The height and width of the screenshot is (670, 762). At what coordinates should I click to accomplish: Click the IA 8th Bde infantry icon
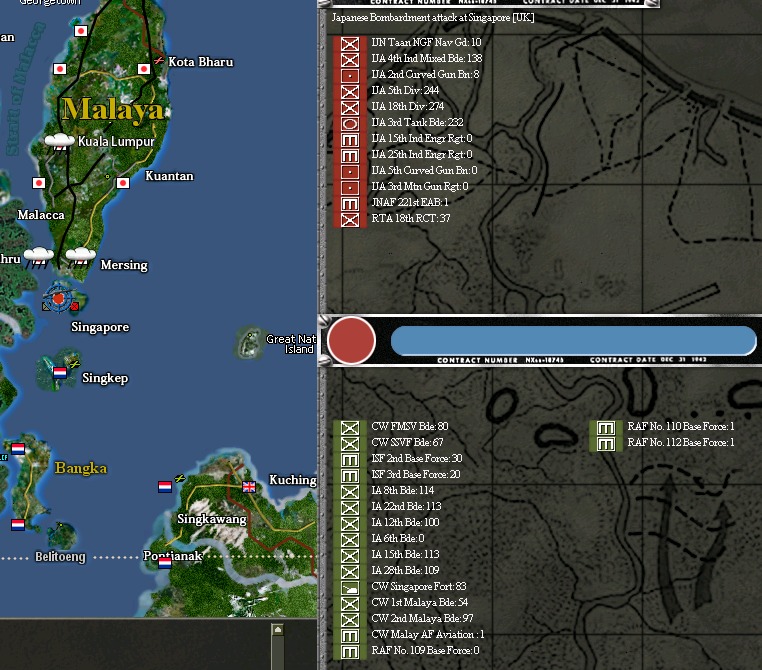tap(350, 492)
